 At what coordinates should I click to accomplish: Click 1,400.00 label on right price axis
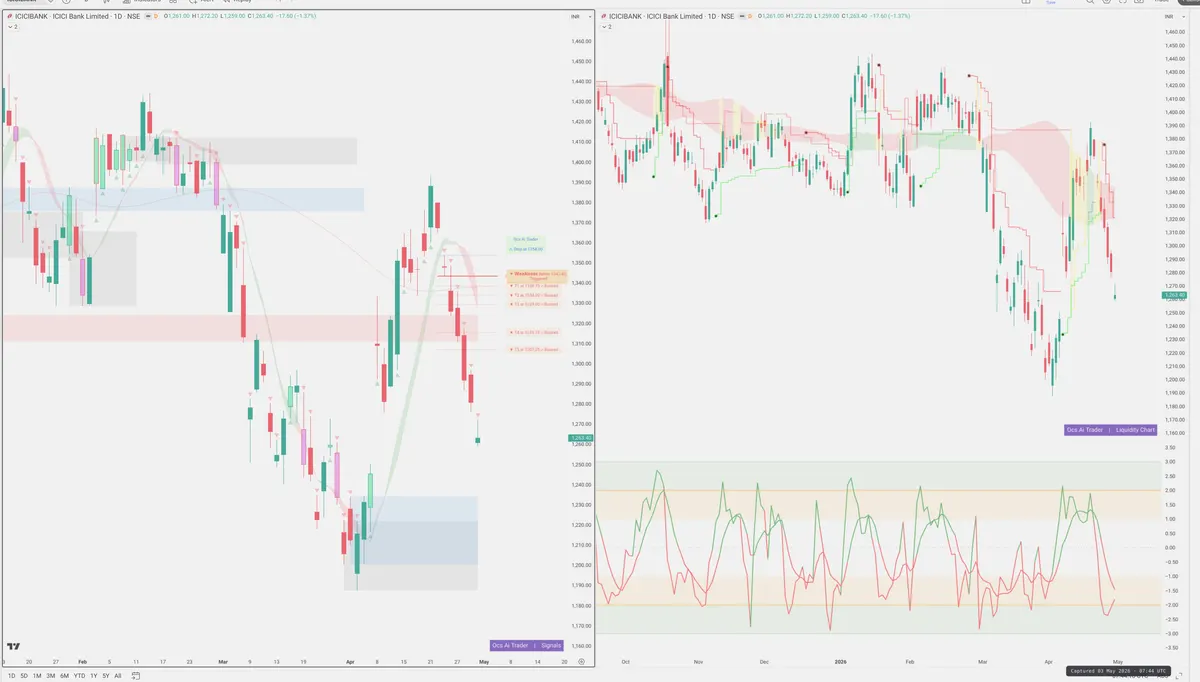(1174, 112)
